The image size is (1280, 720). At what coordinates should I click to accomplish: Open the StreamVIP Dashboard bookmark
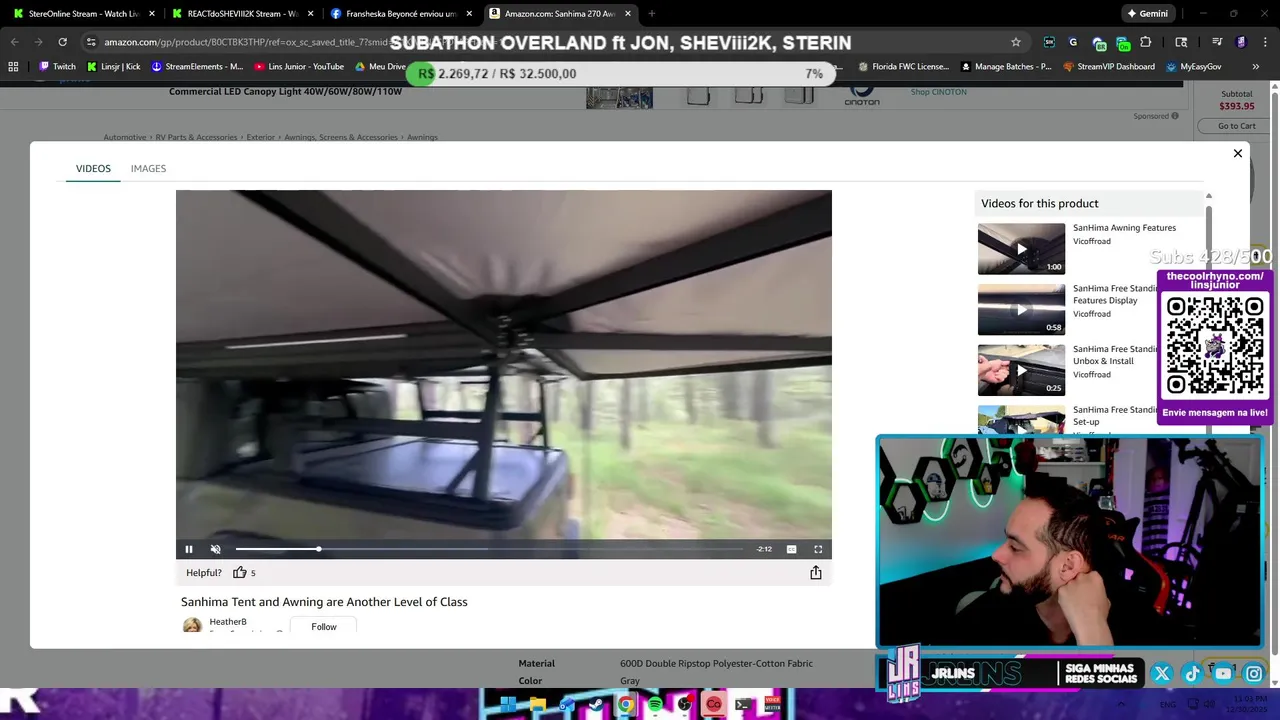pos(1108,67)
